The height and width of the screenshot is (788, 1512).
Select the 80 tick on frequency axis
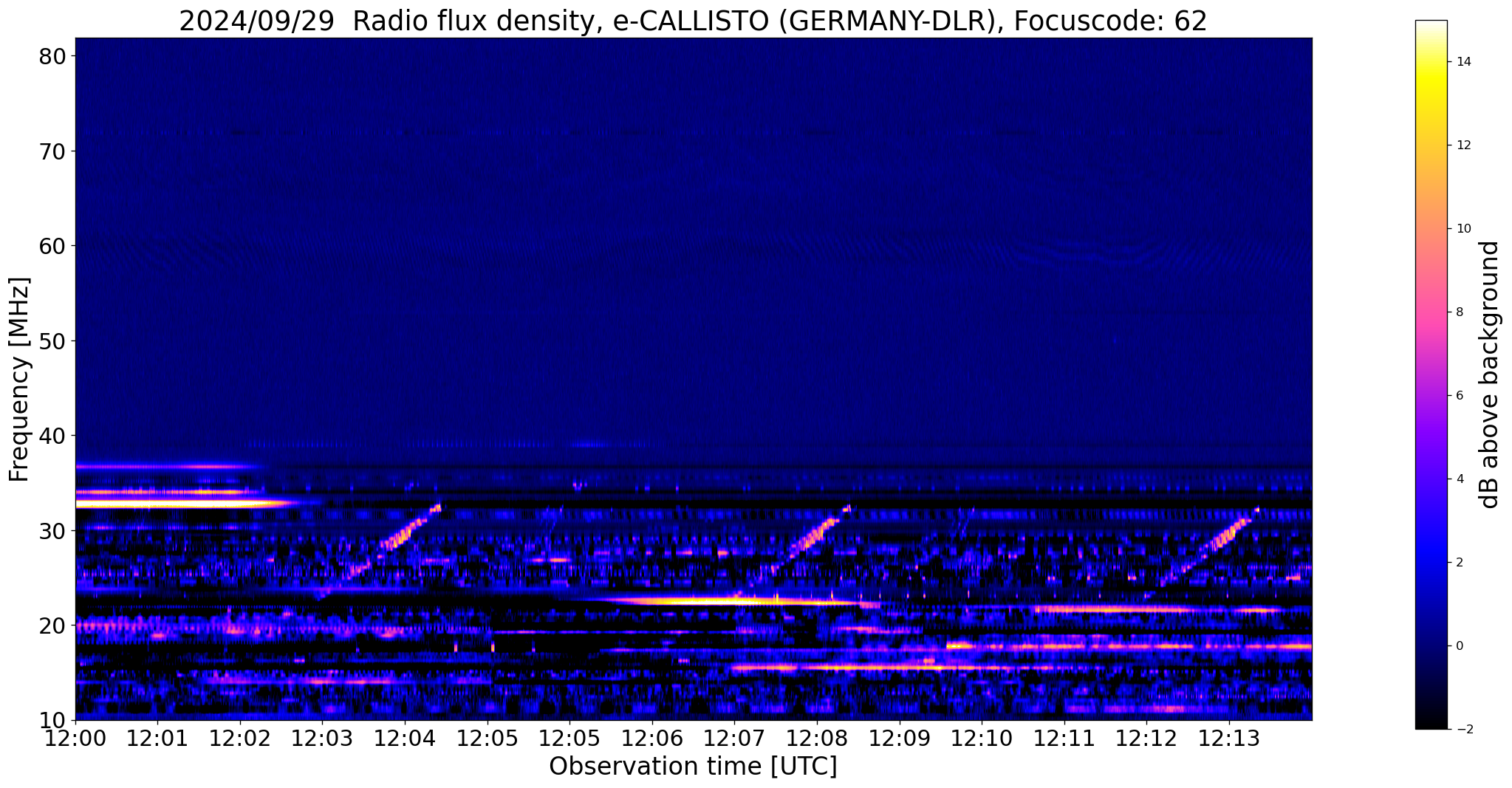tap(52, 57)
